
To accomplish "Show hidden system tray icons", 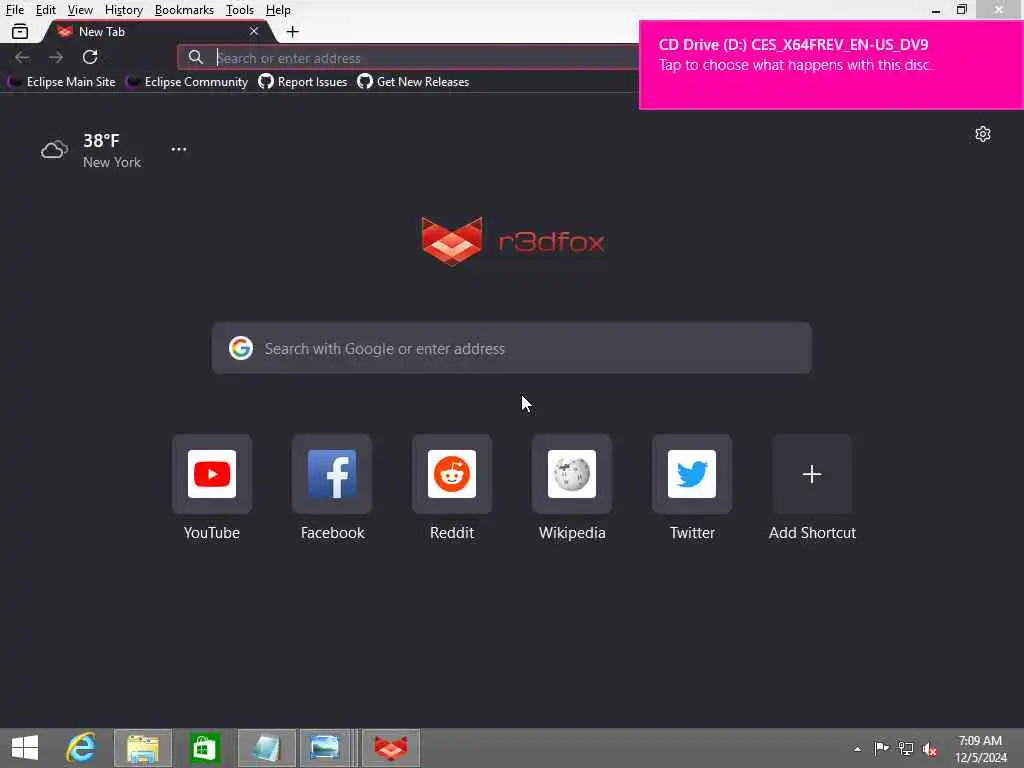I will coord(857,749).
